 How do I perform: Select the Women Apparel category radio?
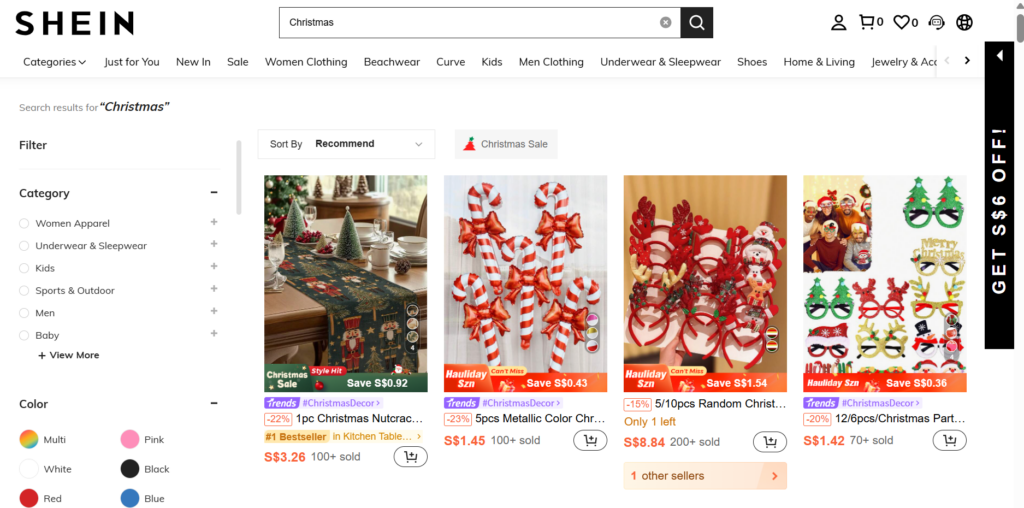[x=24, y=223]
